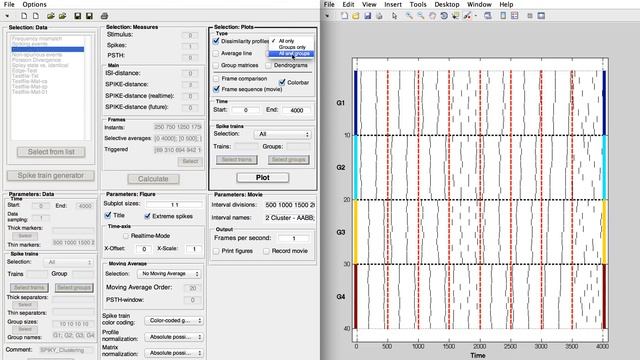Click the Select from list button
The width and height of the screenshot is (640, 360).
[51, 152]
